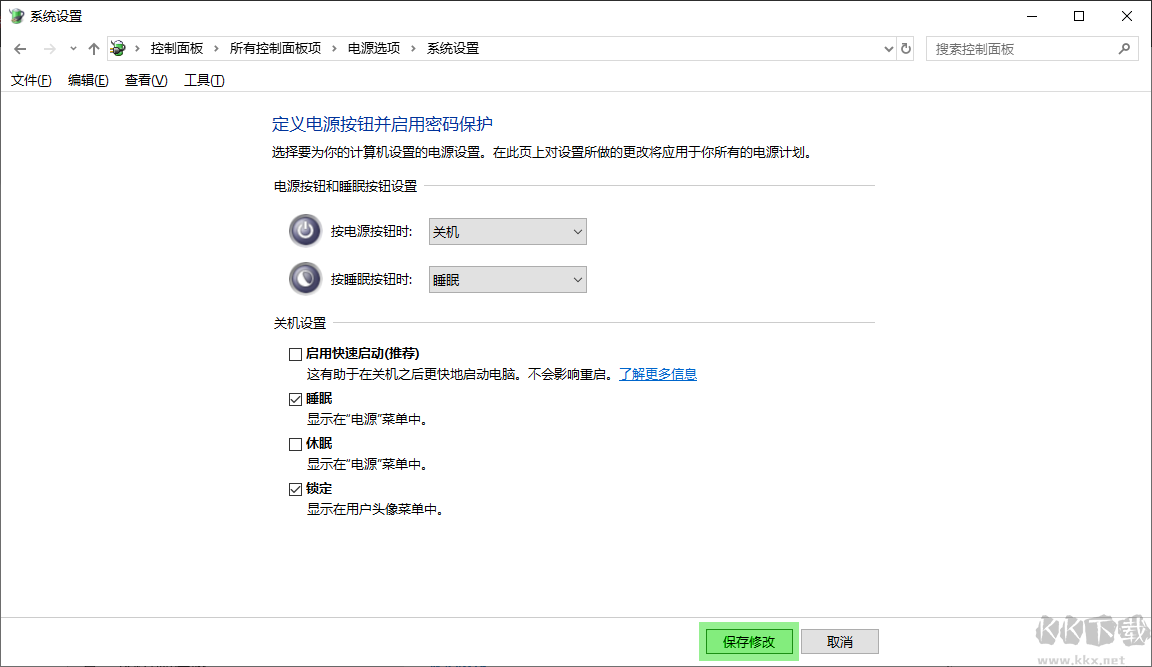Open the 文件 menu

pyautogui.click(x=30, y=80)
